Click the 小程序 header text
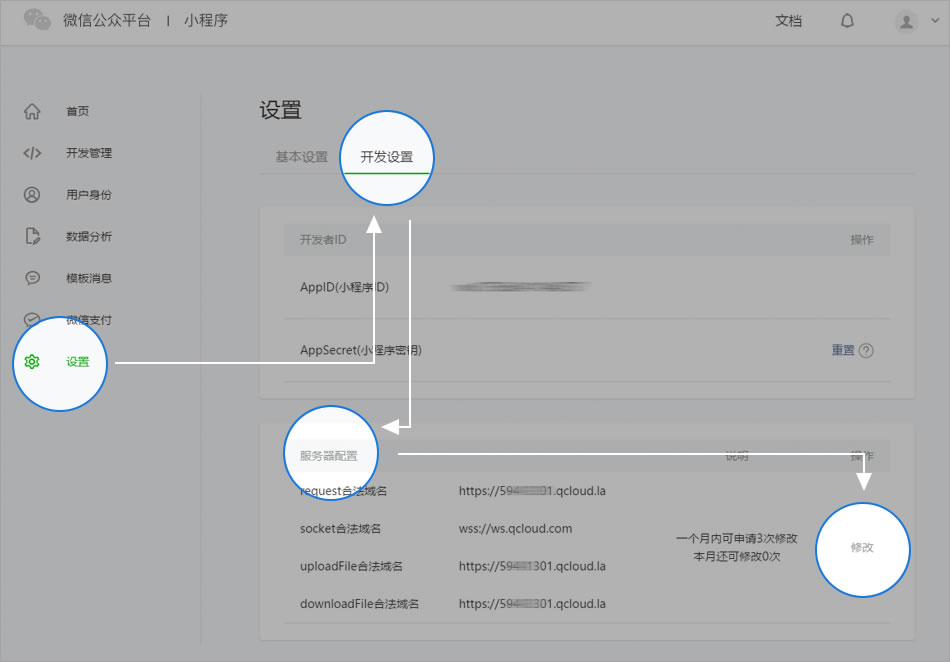 206,21
